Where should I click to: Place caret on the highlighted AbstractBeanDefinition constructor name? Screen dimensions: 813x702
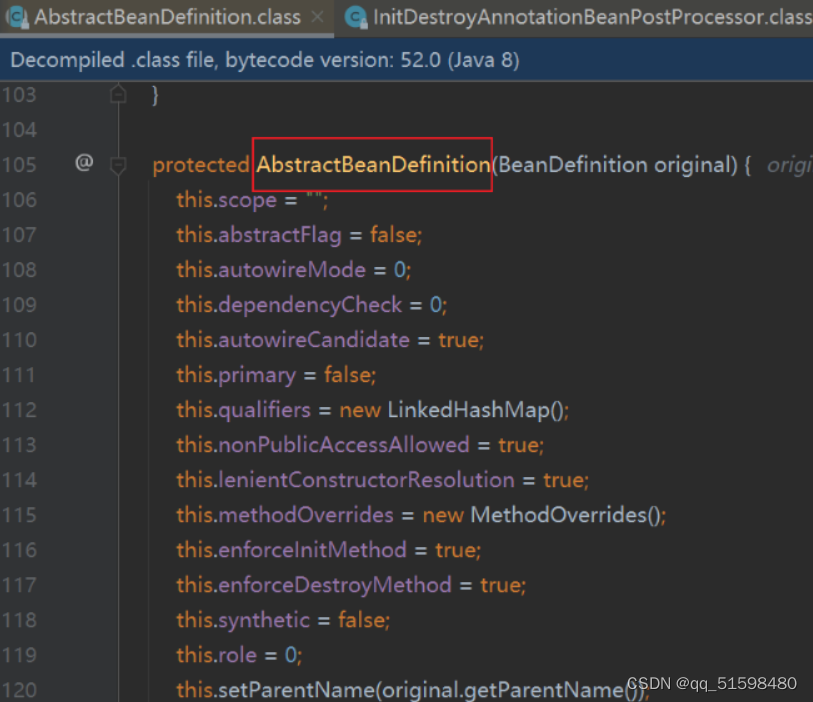(371, 165)
